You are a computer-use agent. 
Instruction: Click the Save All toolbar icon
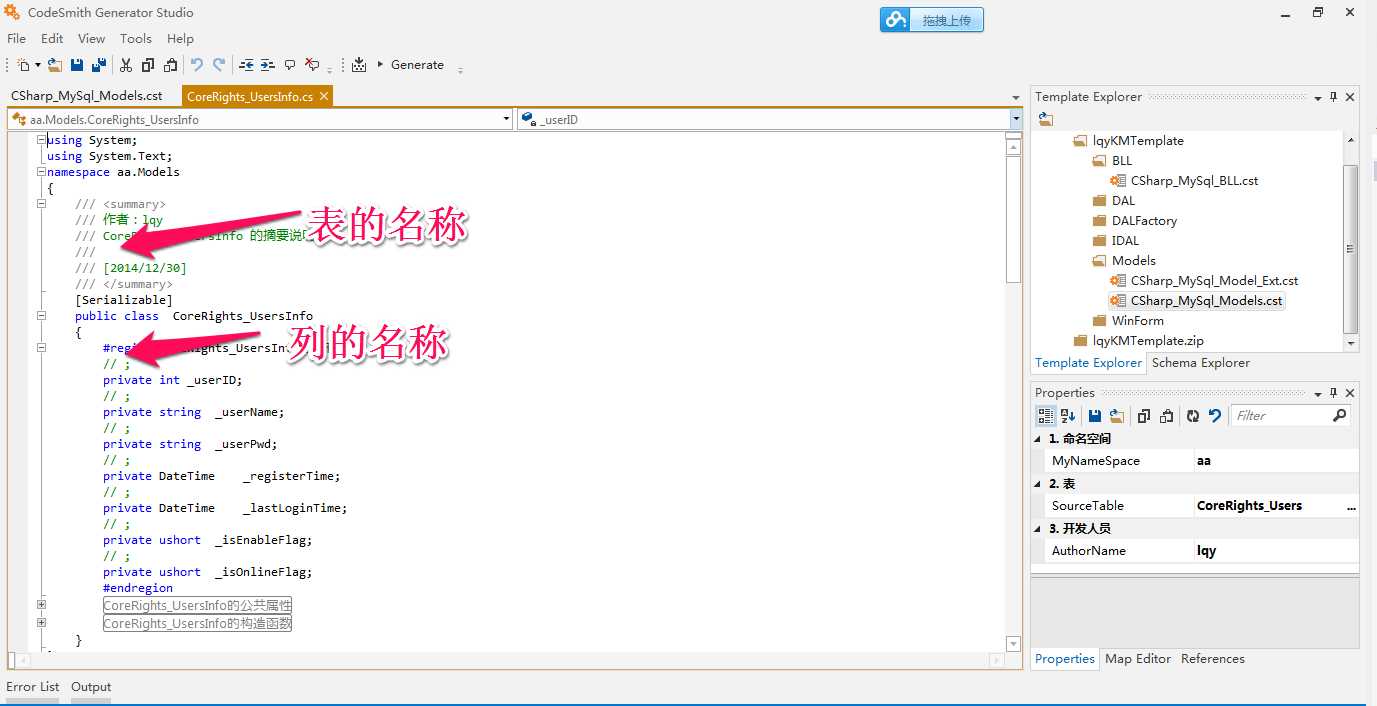[99, 65]
